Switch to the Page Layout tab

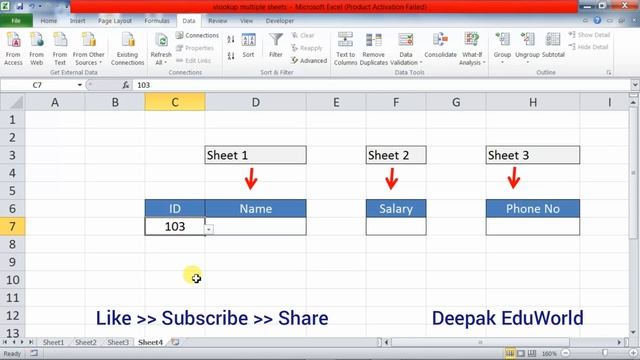115,20
